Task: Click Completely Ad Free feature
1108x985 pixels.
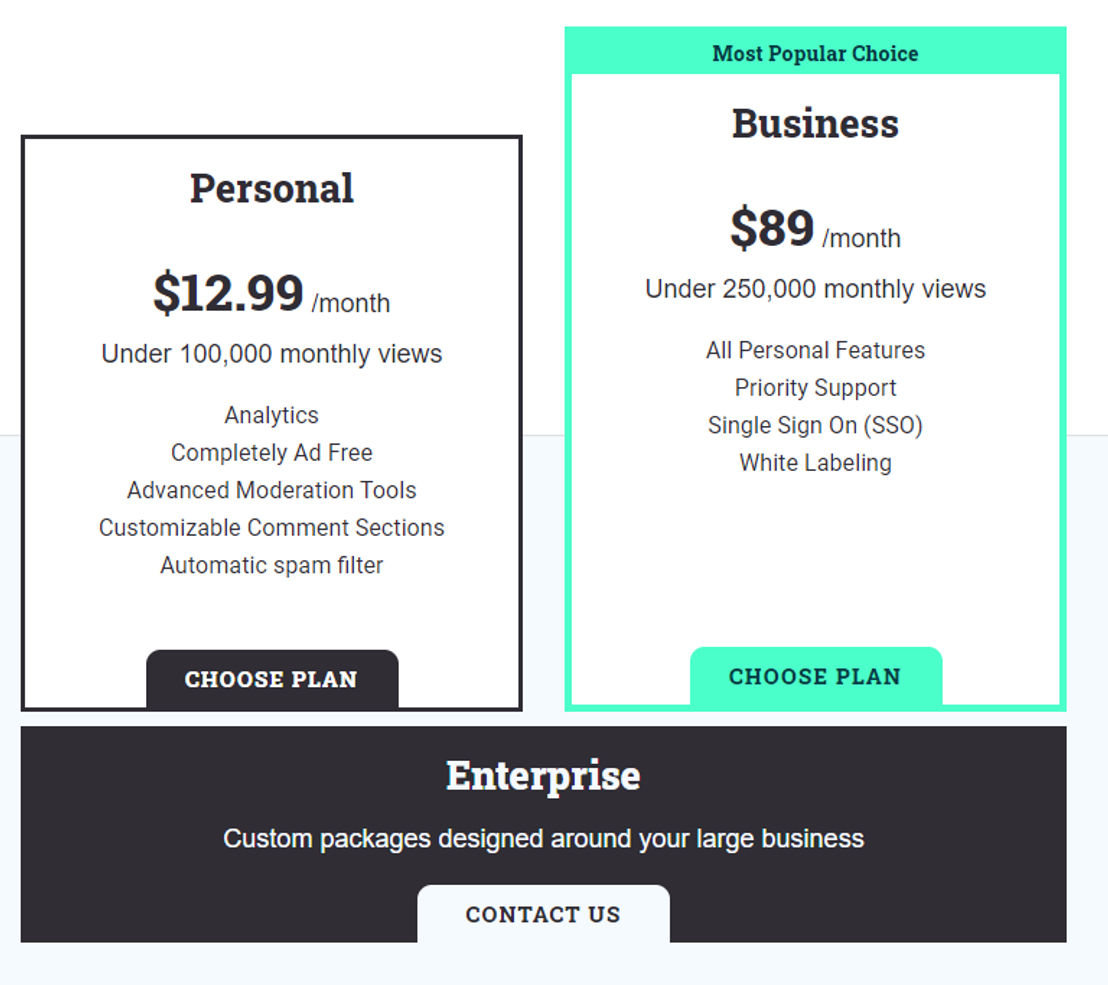Action: tap(272, 452)
